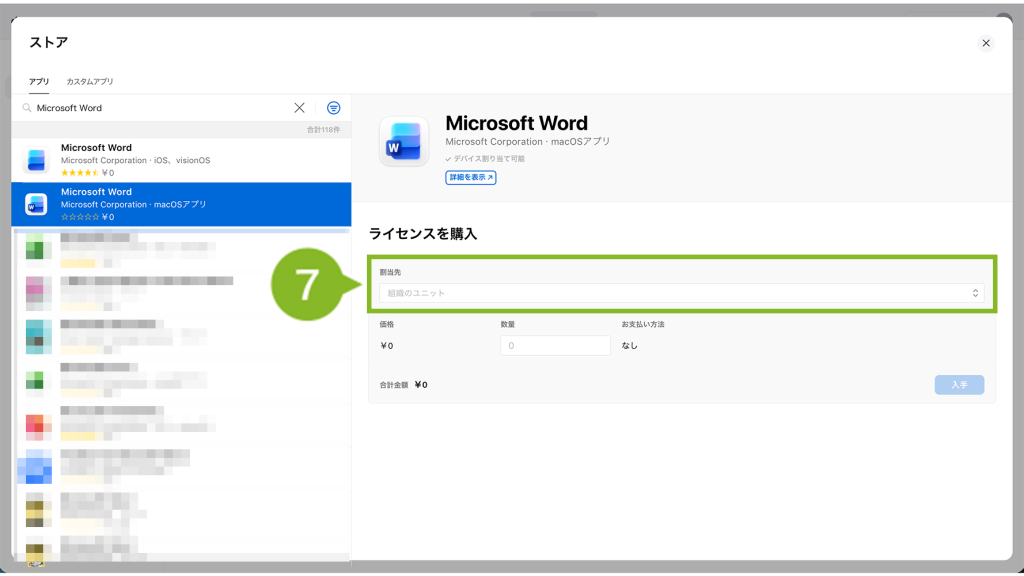This screenshot has height=576, width=1024.
Task: Click the 合計118件 result count
Action: 323,130
